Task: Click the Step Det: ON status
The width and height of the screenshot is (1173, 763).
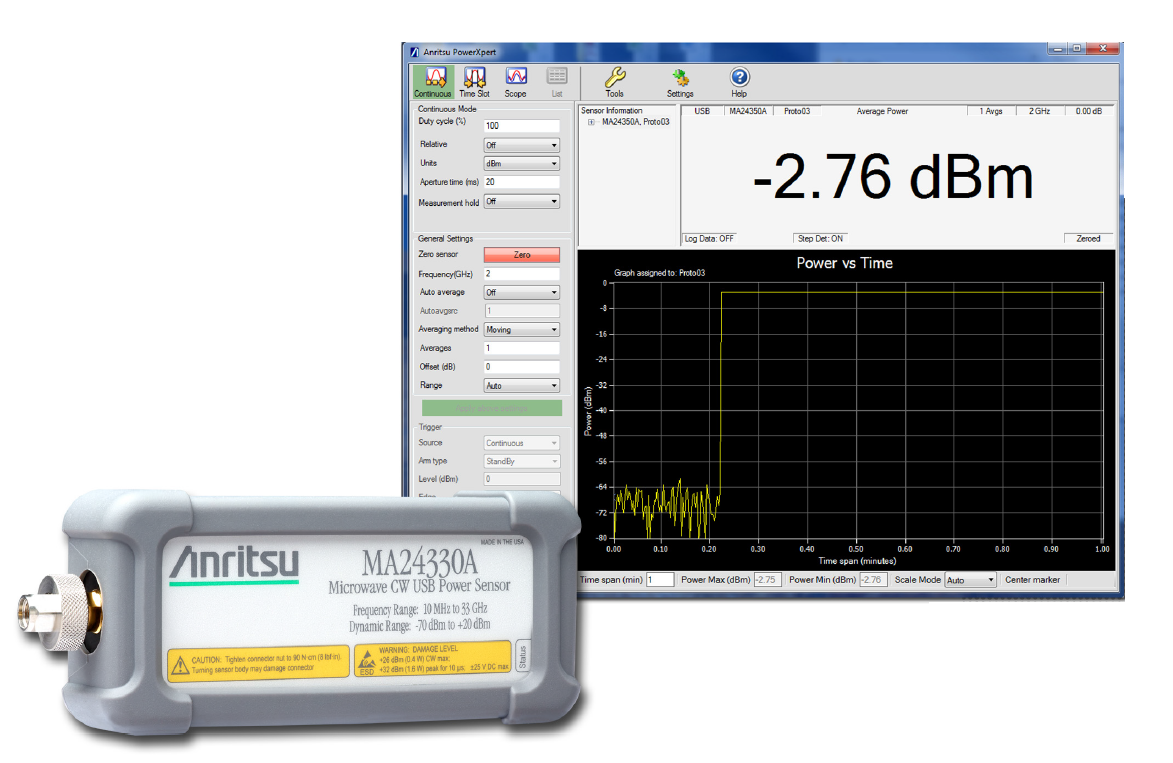Action: click(820, 239)
